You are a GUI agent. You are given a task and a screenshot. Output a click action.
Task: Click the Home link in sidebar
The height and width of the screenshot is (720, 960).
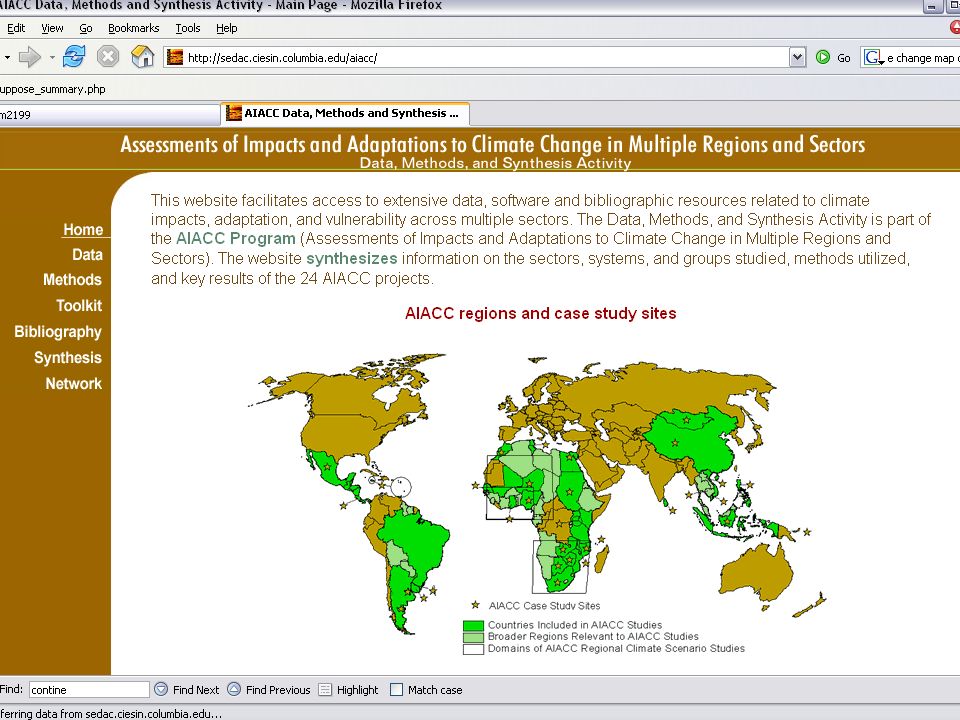coord(83,230)
